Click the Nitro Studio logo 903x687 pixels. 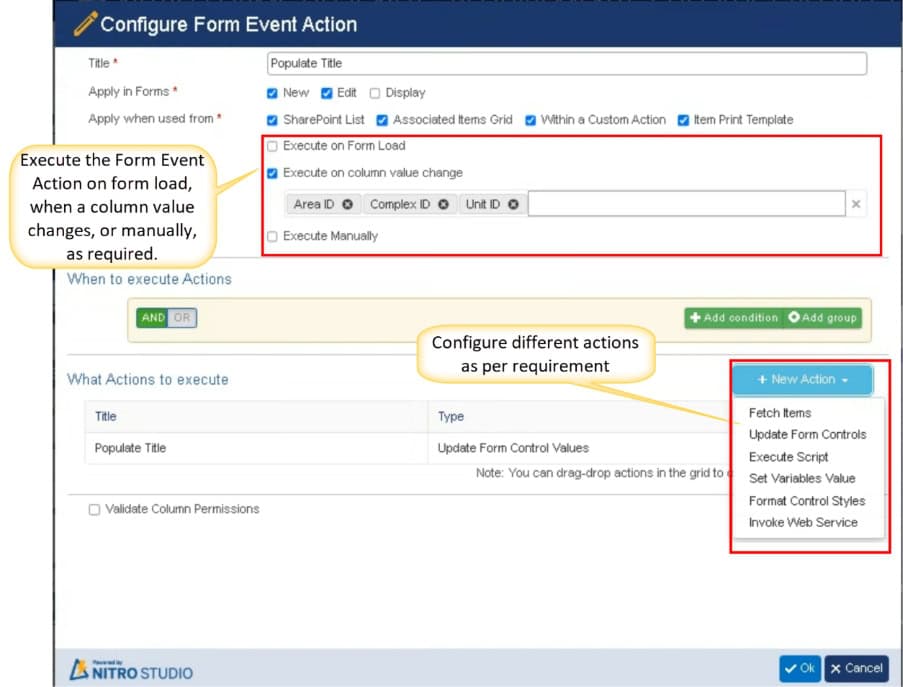[x=132, y=670]
